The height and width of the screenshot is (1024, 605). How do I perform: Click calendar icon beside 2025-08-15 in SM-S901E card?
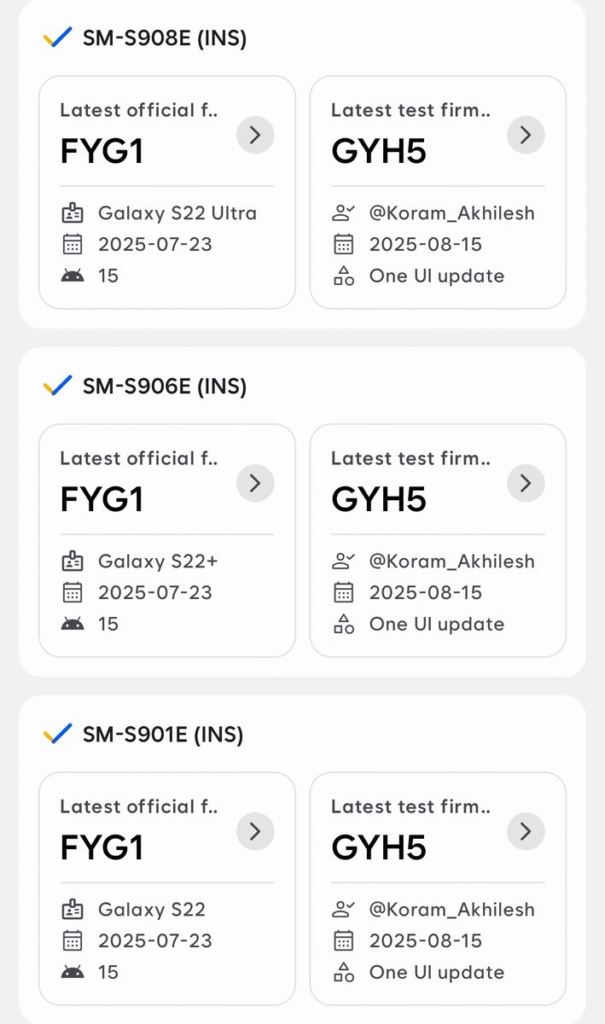(x=343, y=940)
